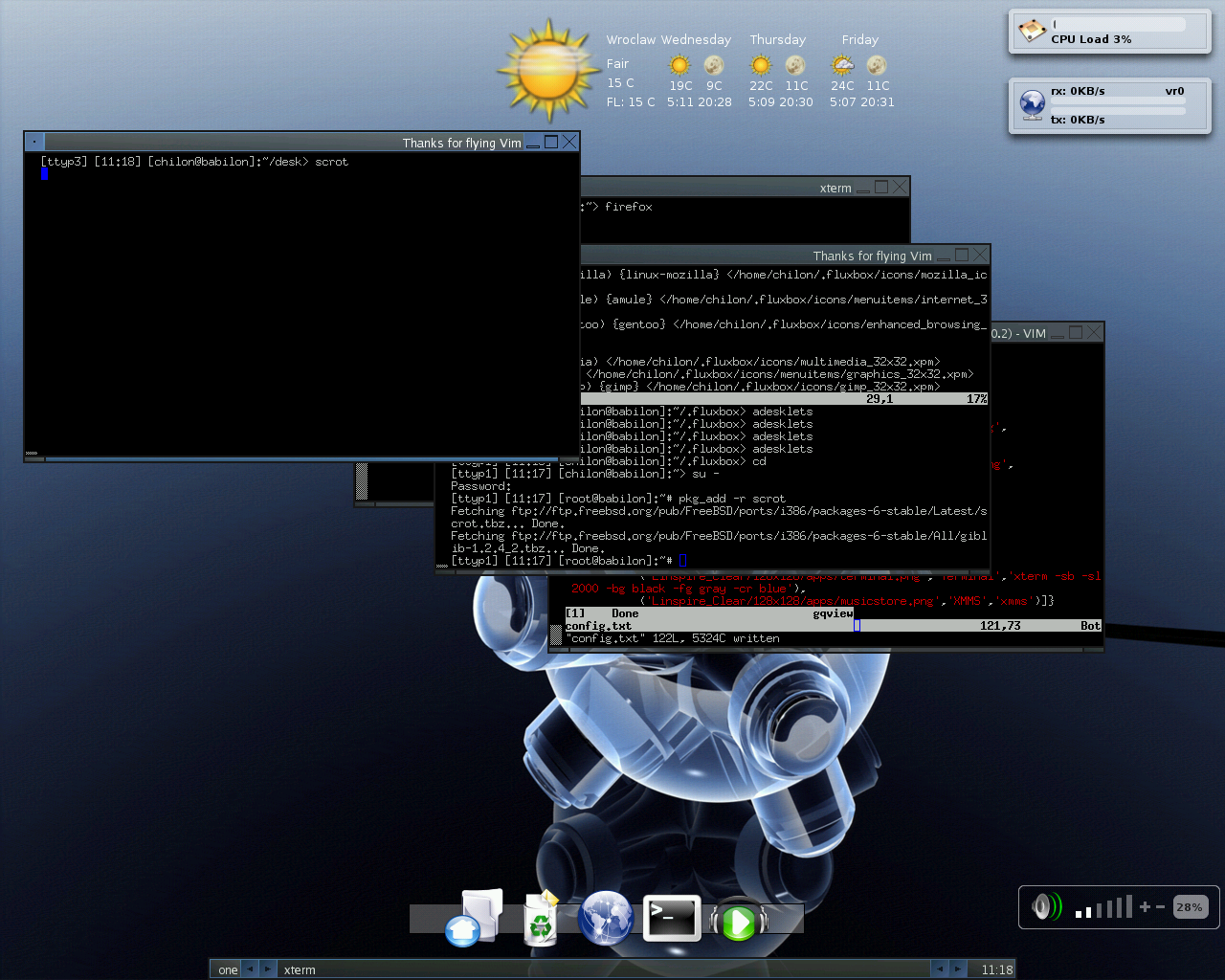
Task: Increase volume with the plus button
Action: (1145, 906)
